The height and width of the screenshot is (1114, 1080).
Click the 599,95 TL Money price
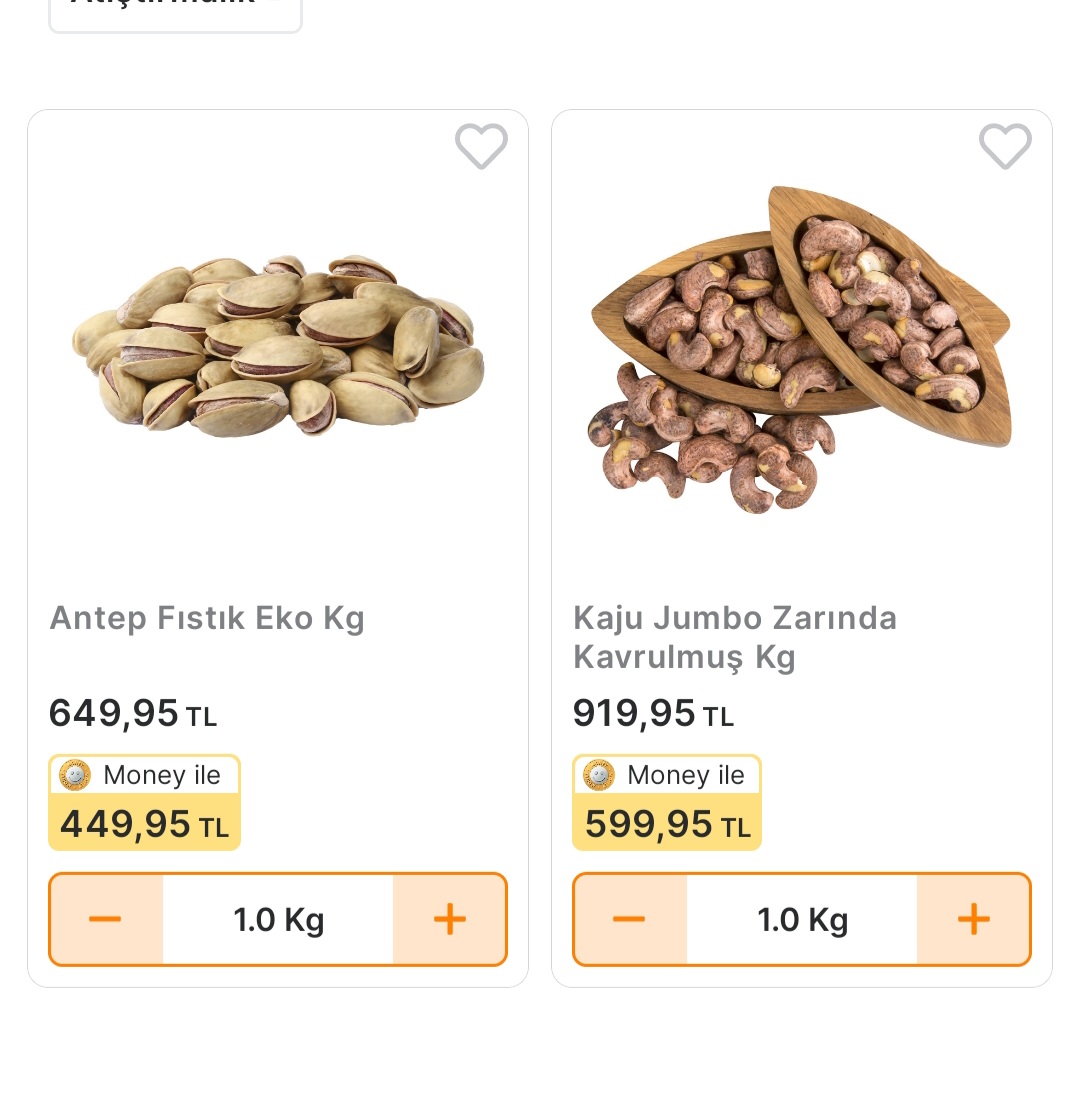667,825
